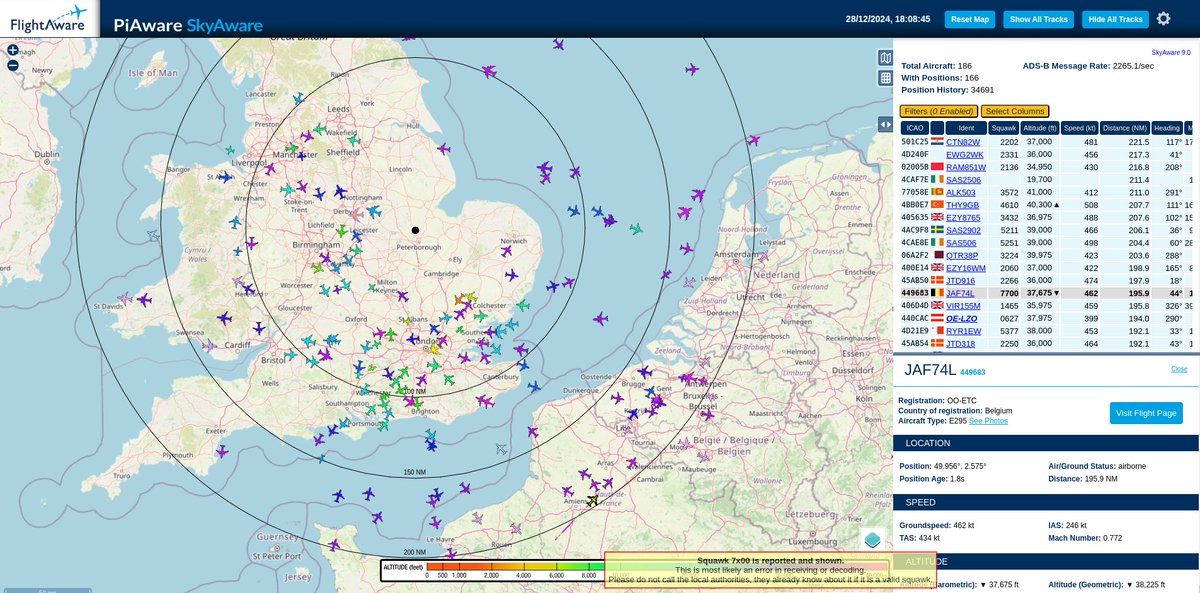Open the SkyAware 9.0 version link

[1170, 52]
